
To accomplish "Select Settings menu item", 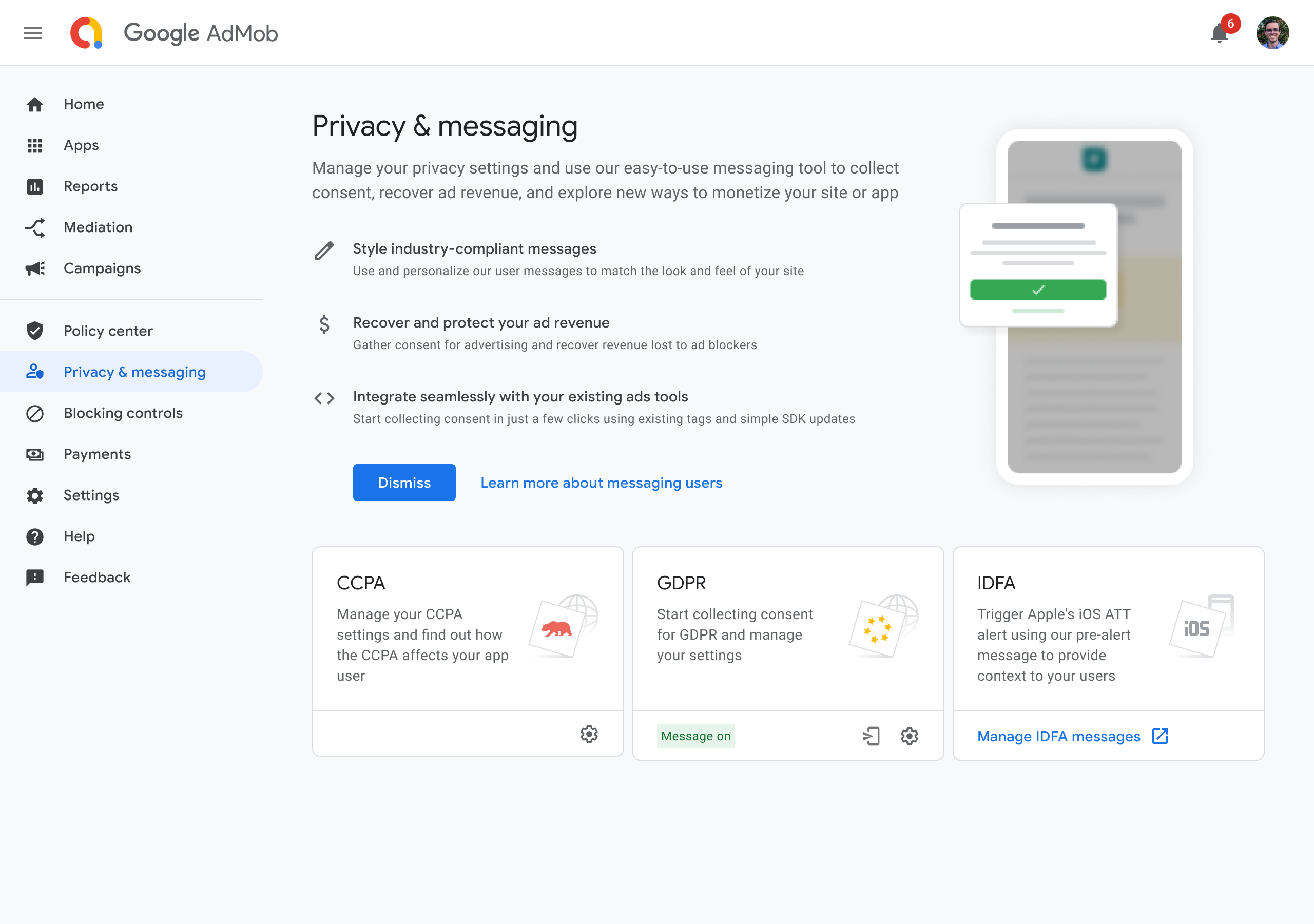I will tap(91, 495).
